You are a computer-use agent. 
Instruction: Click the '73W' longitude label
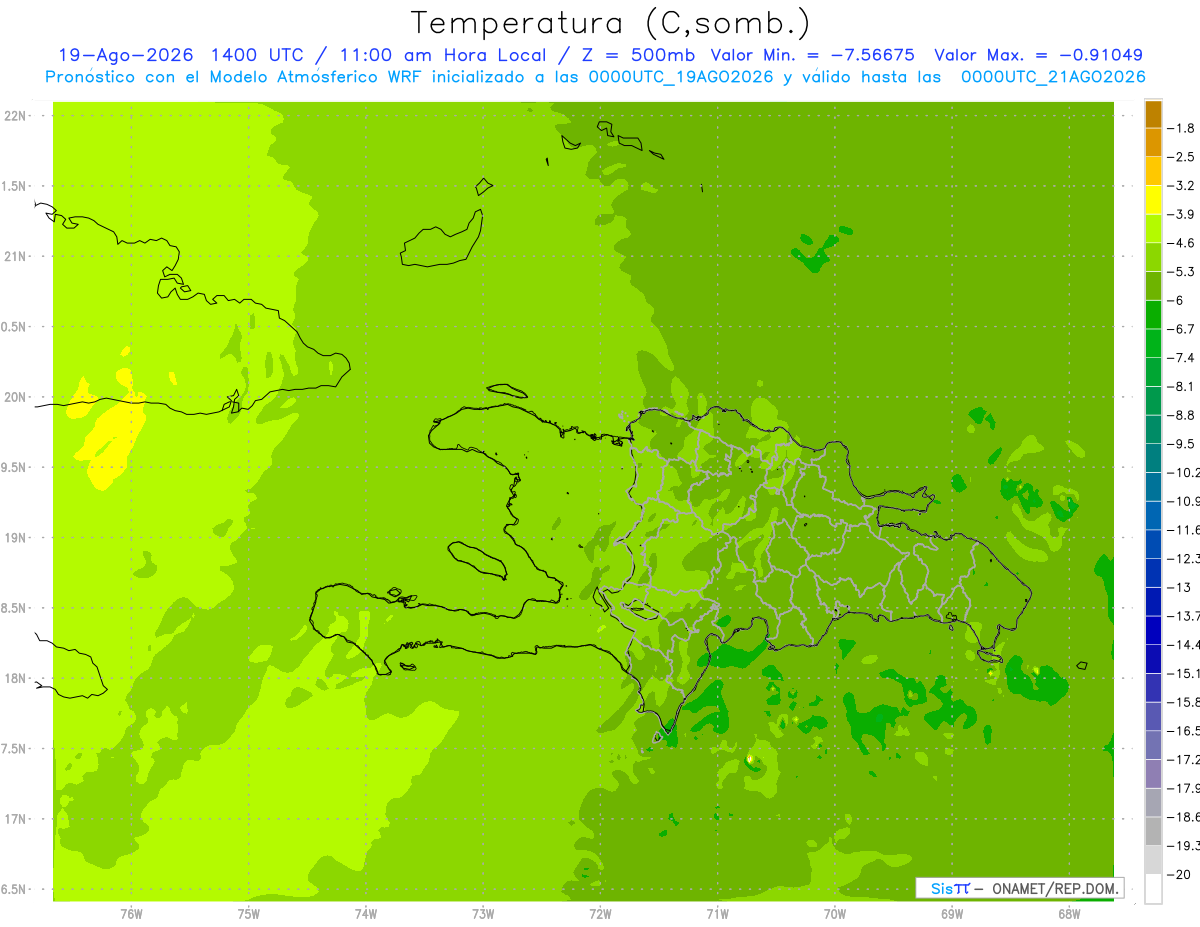[483, 914]
